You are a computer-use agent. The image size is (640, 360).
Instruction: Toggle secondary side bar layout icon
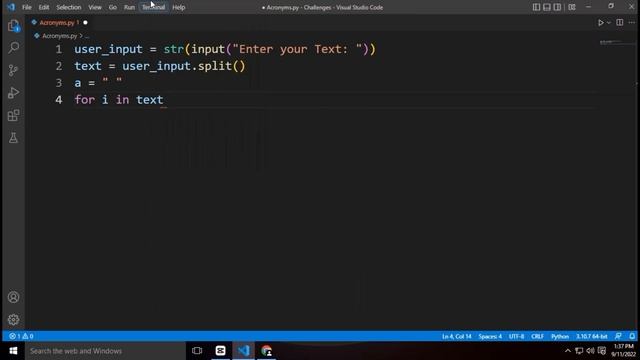tap(557, 7)
